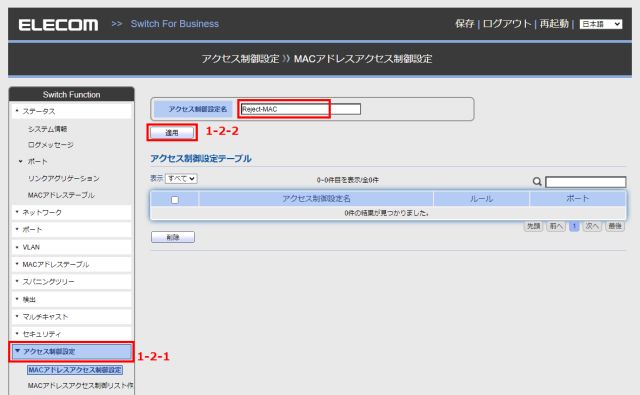
Task: Expand the ネットワーク sidebar section
Action: (71, 213)
